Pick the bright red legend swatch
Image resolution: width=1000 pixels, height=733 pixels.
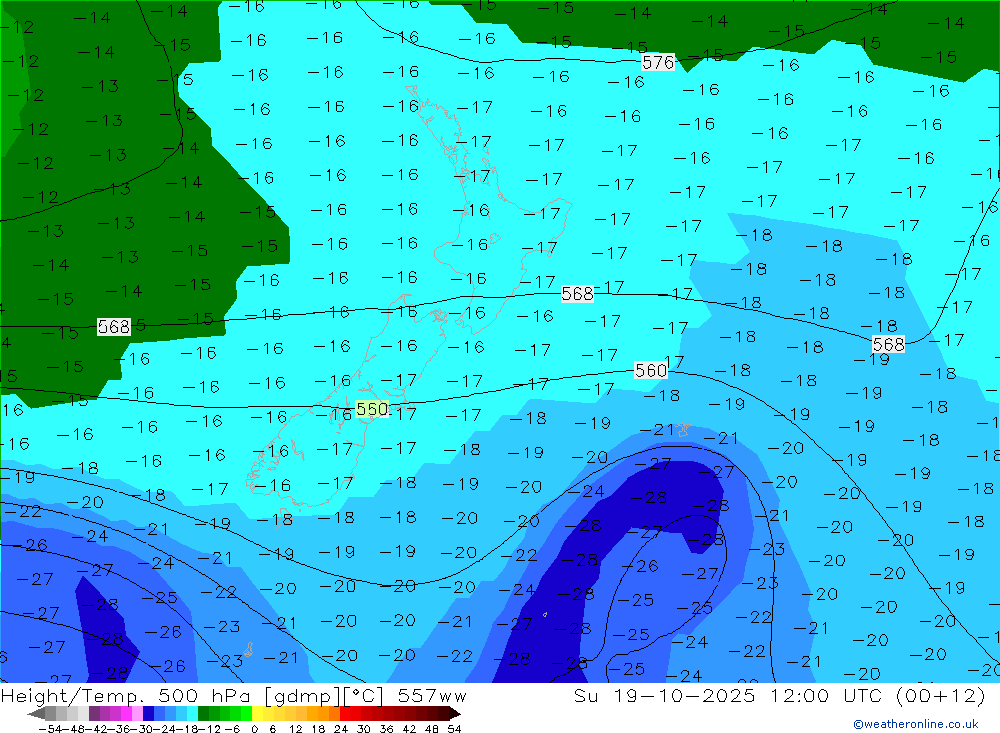coord(345,714)
